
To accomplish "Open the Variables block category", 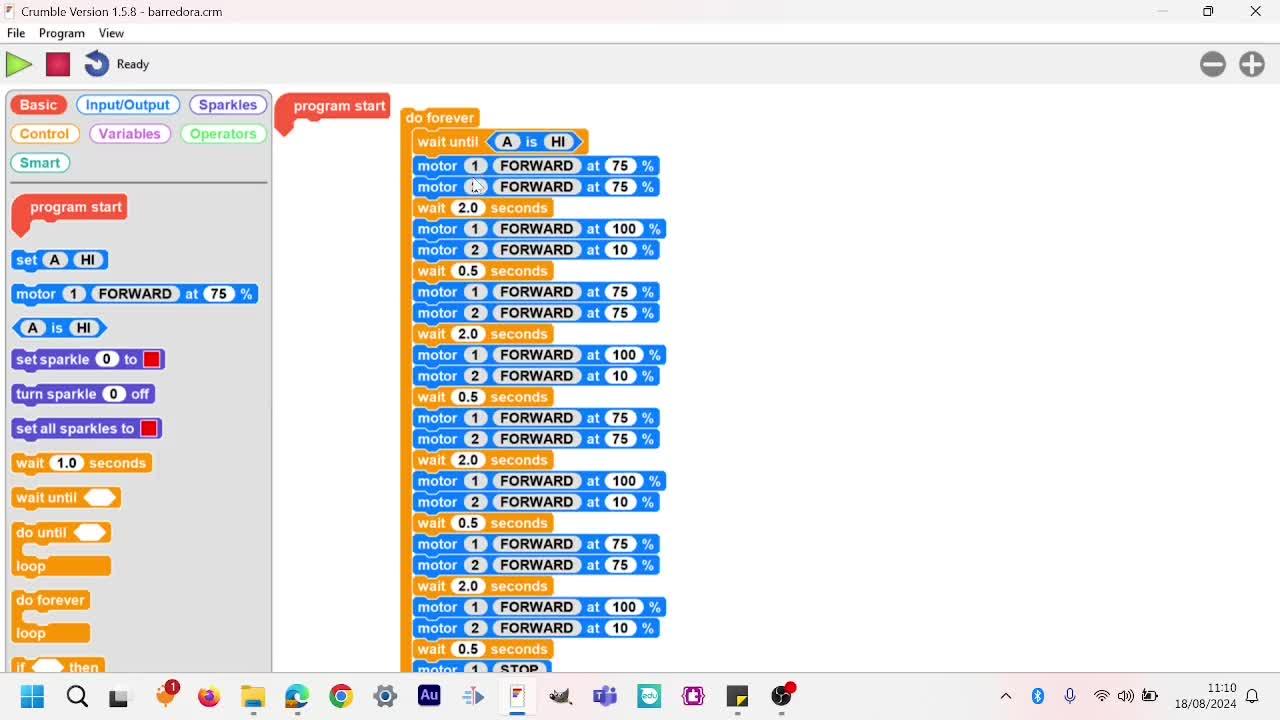I will [x=129, y=134].
